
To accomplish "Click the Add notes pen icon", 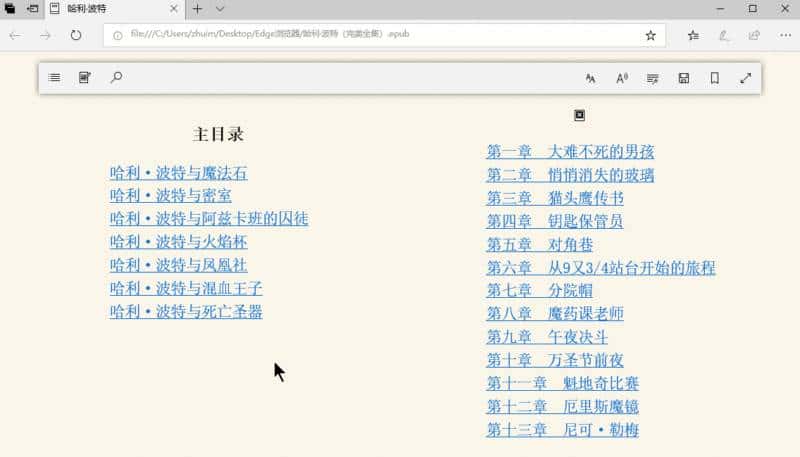I will (x=723, y=35).
